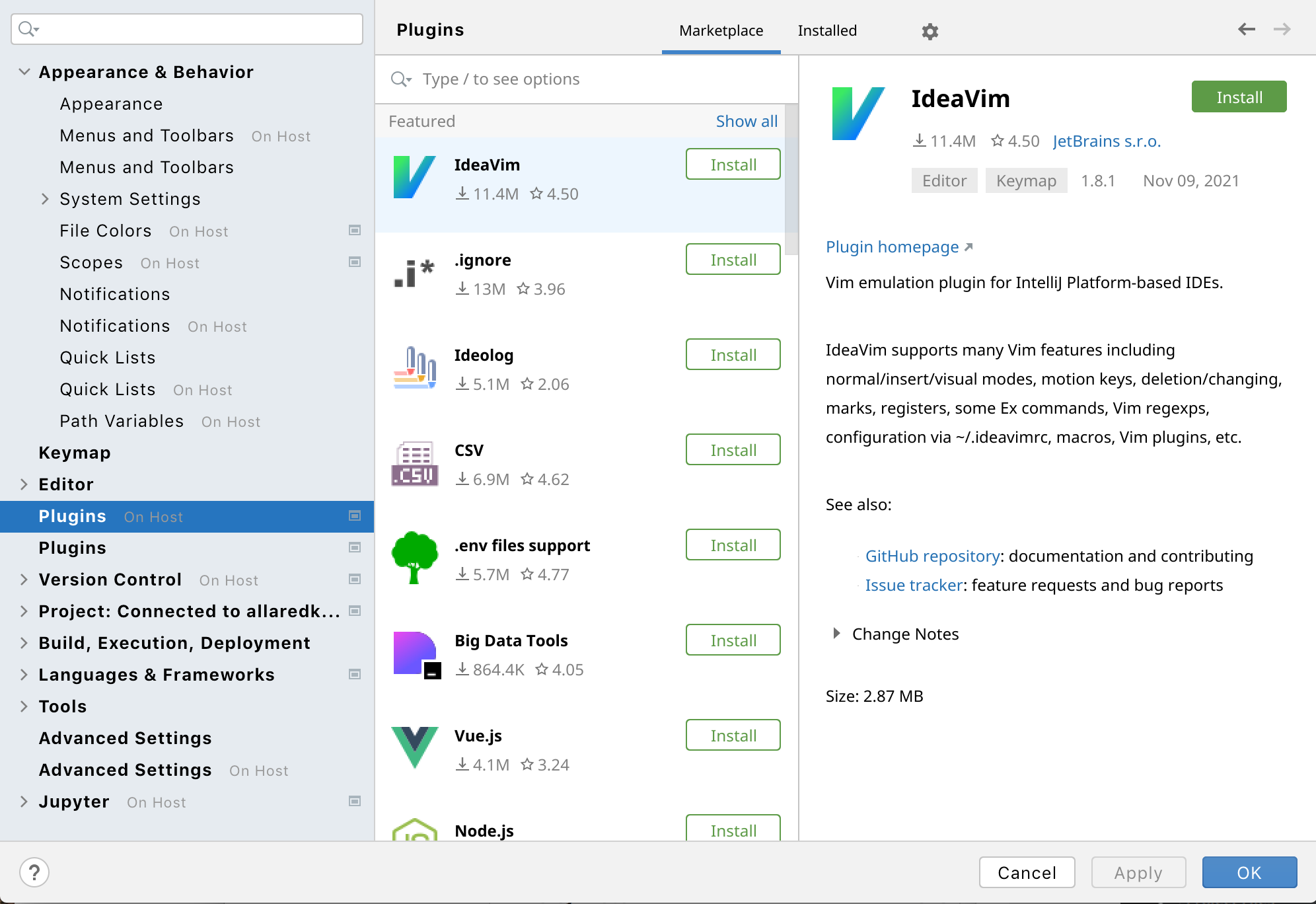Click the IdeaVim plugin icon

coord(414,178)
